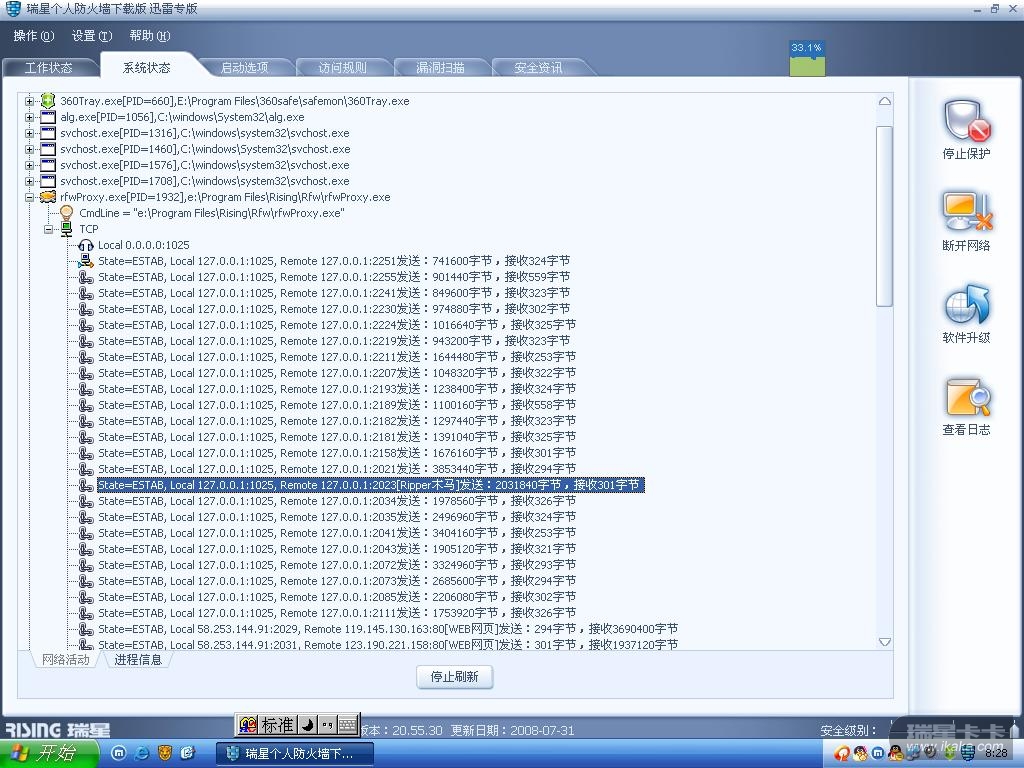
Task: Switch to the 安全资讯 tab
Action: (x=538, y=67)
